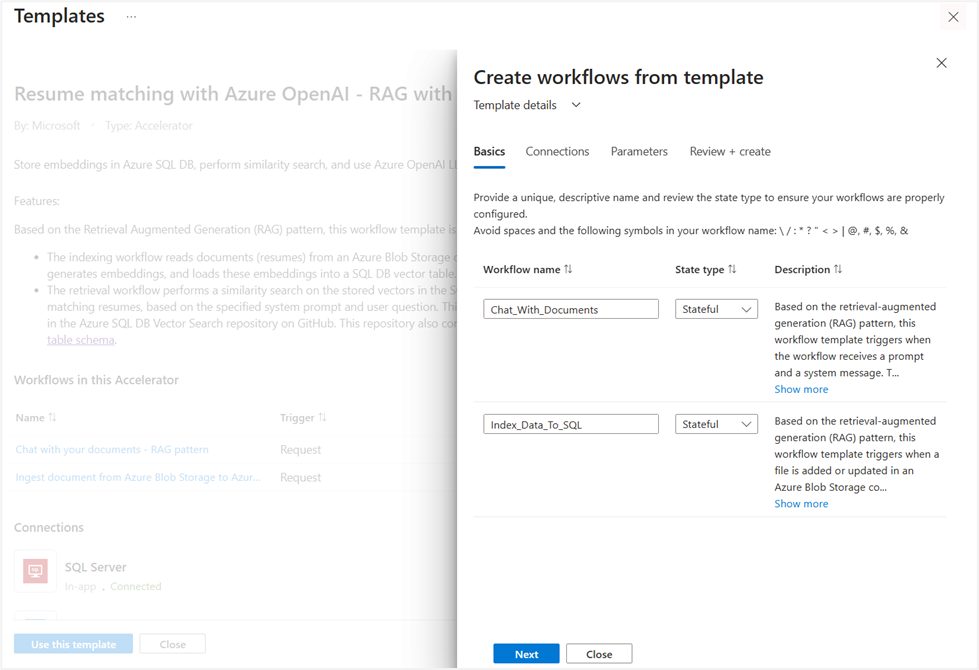Click the SQL Server connection icon

click(x=36, y=571)
